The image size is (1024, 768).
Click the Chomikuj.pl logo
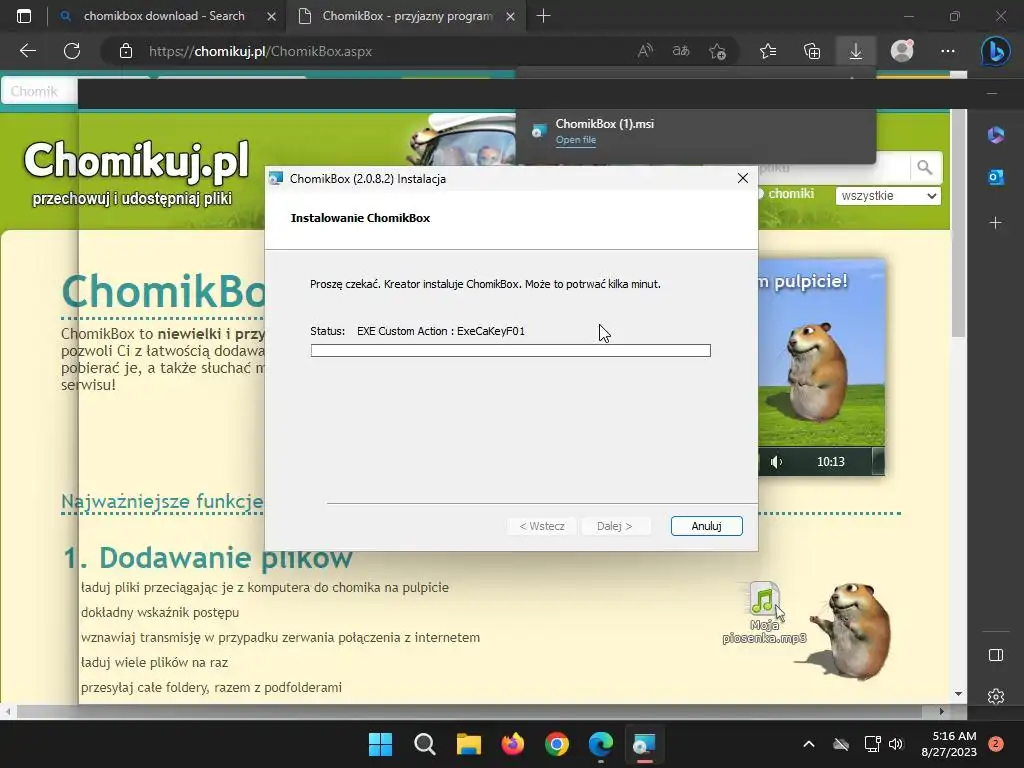pyautogui.click(x=136, y=160)
